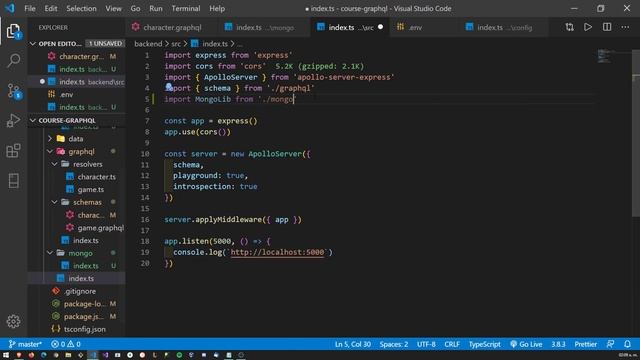Viewport: 640px width, 360px height.
Task: Open the Run menu
Action: click(x=156, y=8)
